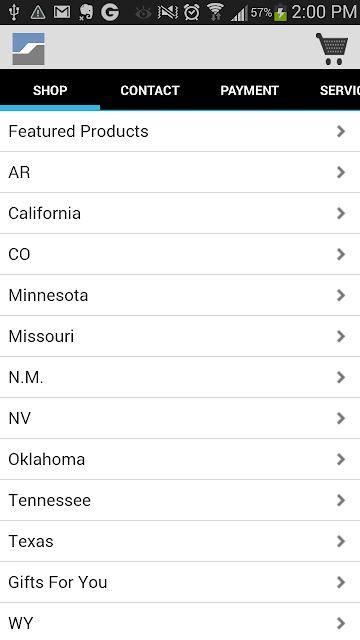Tap the Wi-Fi status icon
The width and height of the screenshot is (360, 640).
[x=215, y=12]
